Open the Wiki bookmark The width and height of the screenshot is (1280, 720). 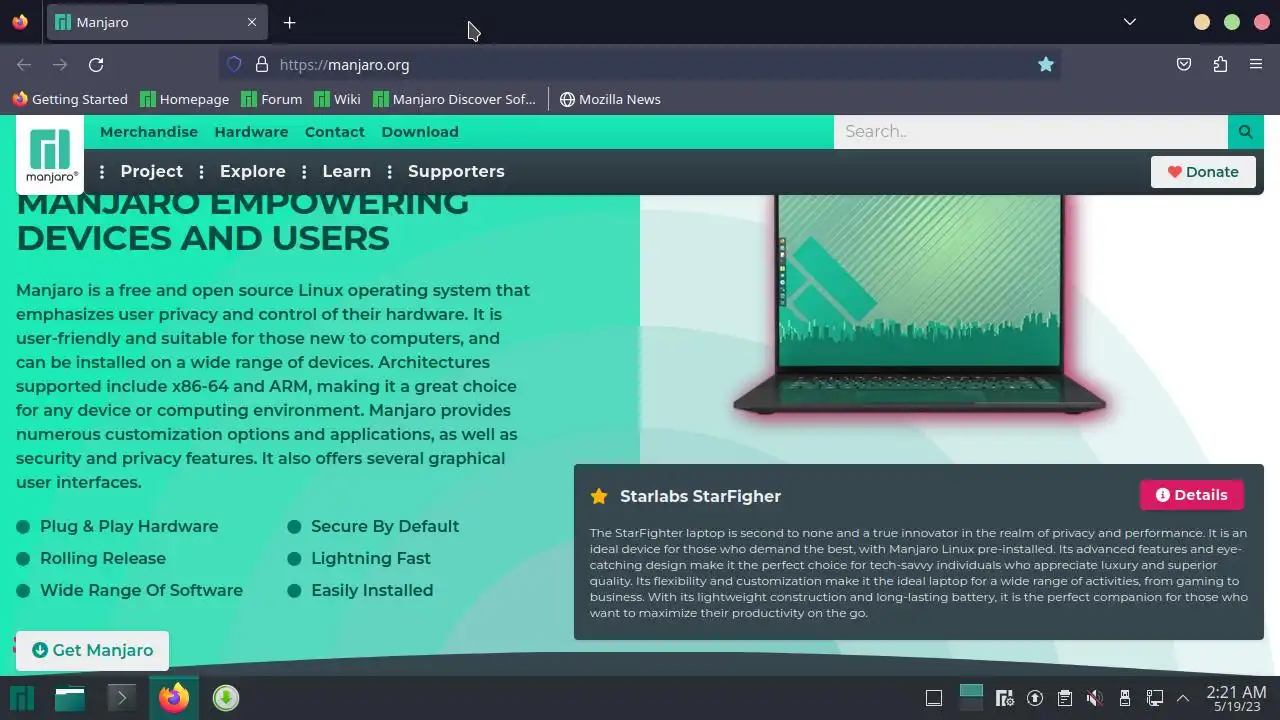[338, 99]
